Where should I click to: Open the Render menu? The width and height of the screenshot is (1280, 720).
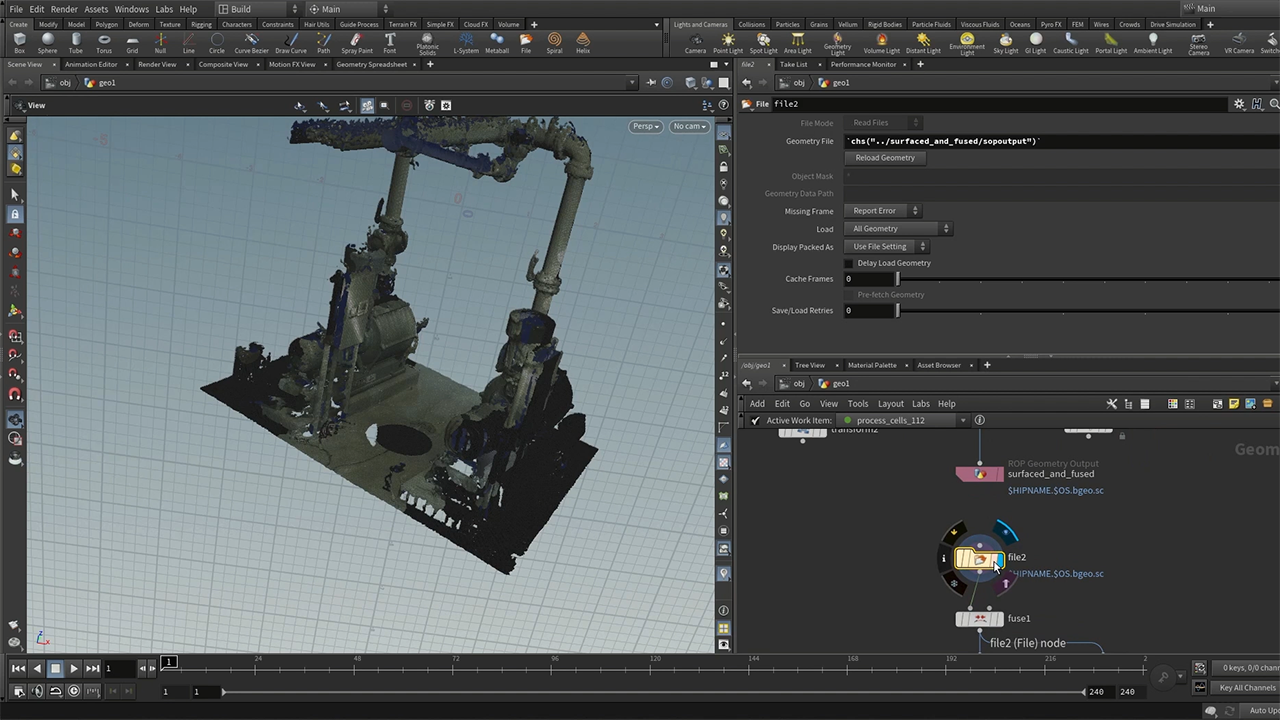coord(63,9)
